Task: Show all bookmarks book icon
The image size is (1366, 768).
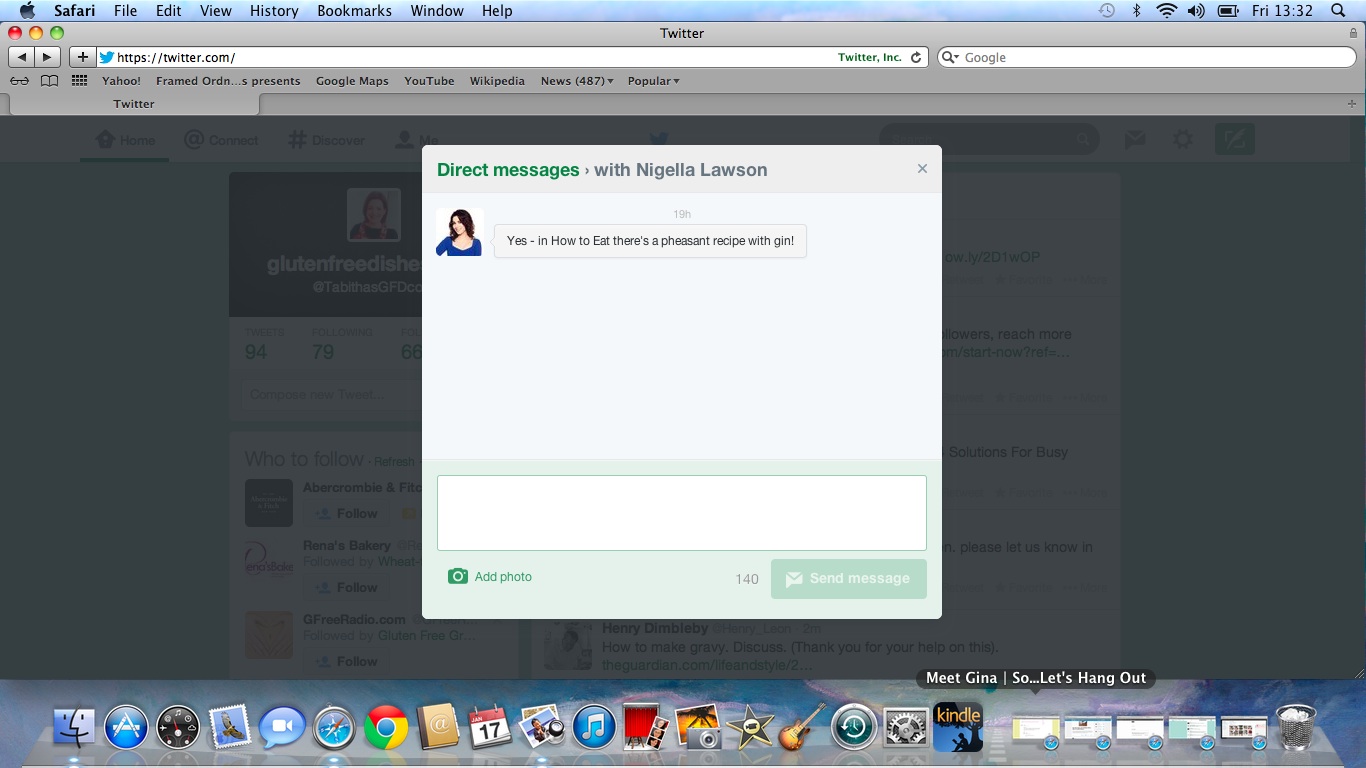Action: (49, 81)
